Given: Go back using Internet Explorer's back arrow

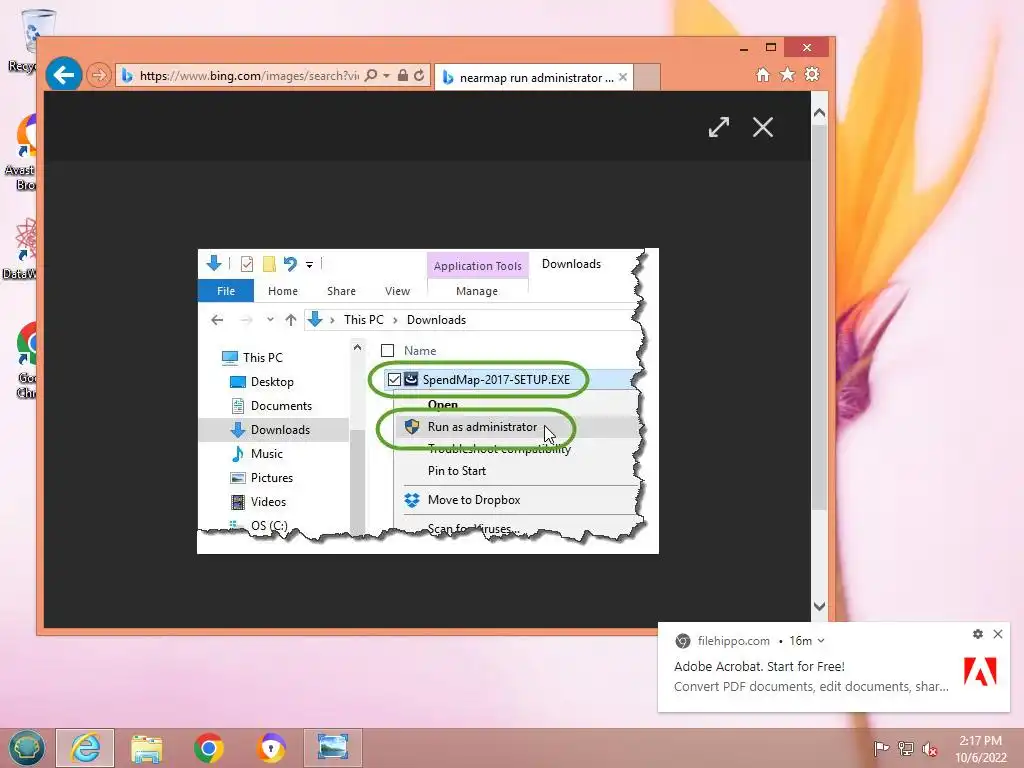Looking at the screenshot, I should coord(63,75).
